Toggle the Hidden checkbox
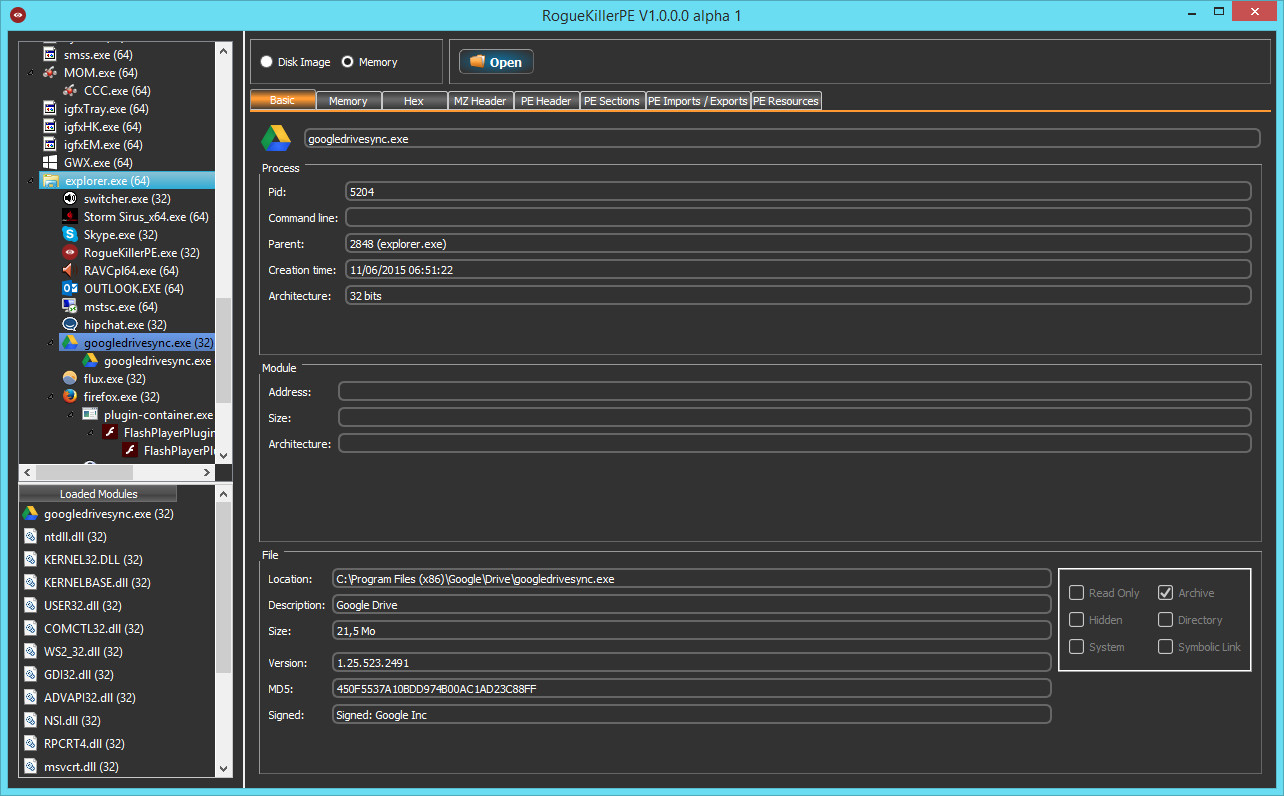Viewport: 1284px width, 796px height. click(1077, 620)
